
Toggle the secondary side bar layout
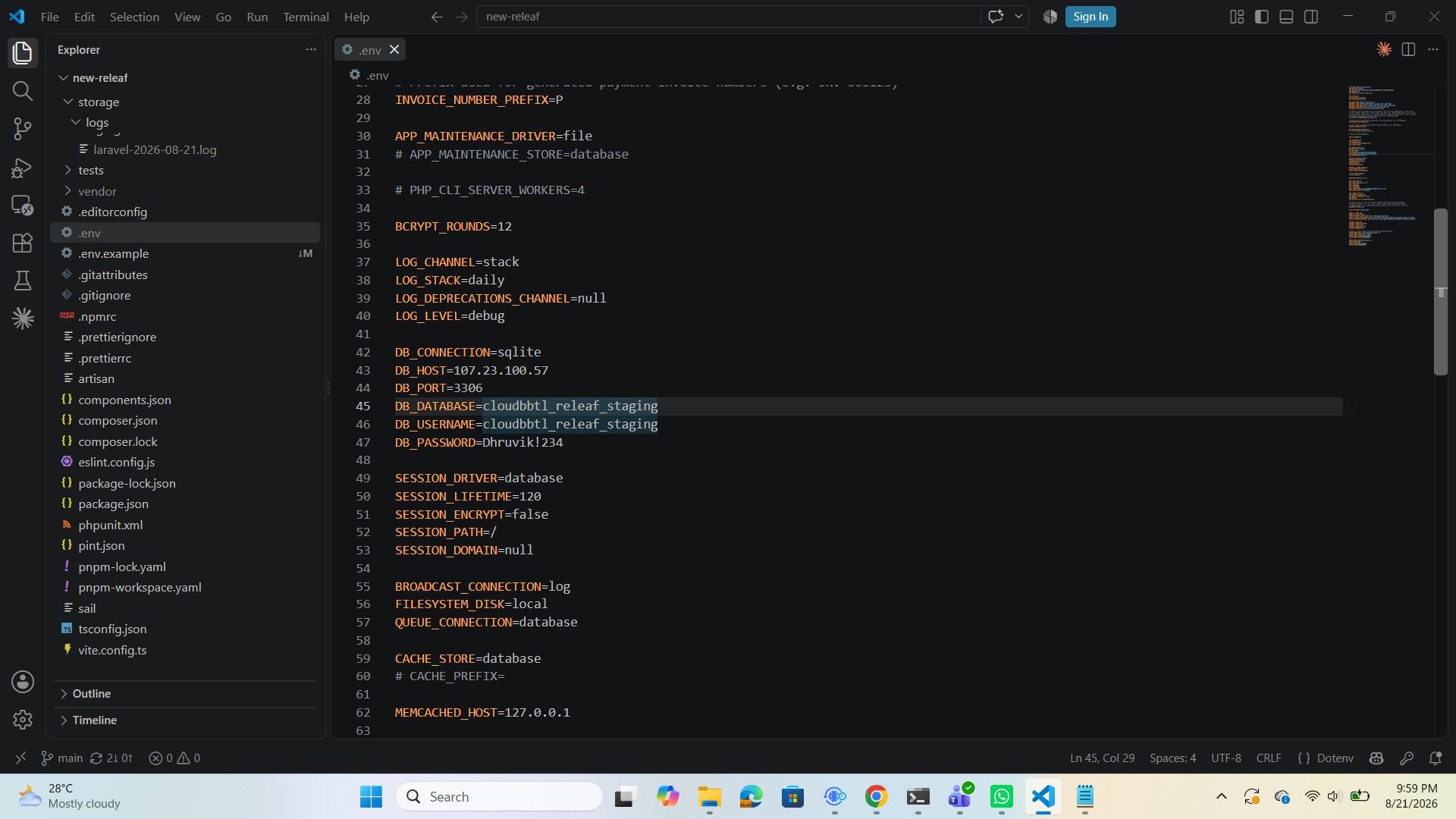pos(1311,17)
